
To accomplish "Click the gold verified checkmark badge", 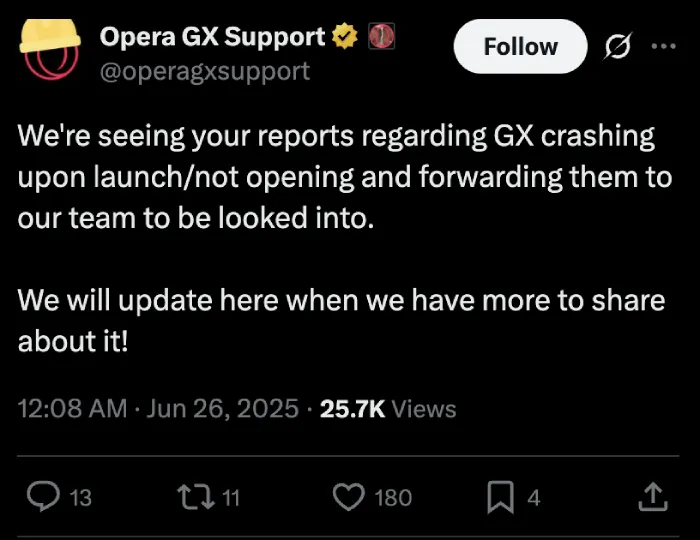I will pyautogui.click(x=345, y=37).
